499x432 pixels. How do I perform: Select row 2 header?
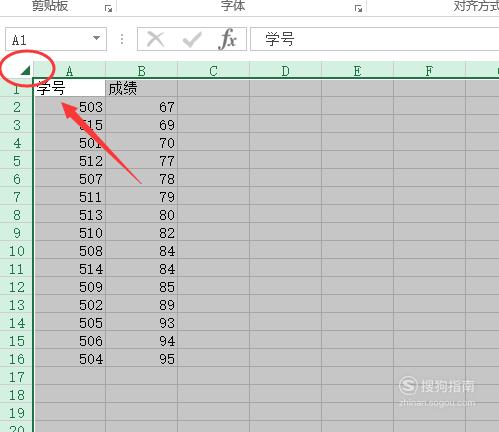point(16,107)
